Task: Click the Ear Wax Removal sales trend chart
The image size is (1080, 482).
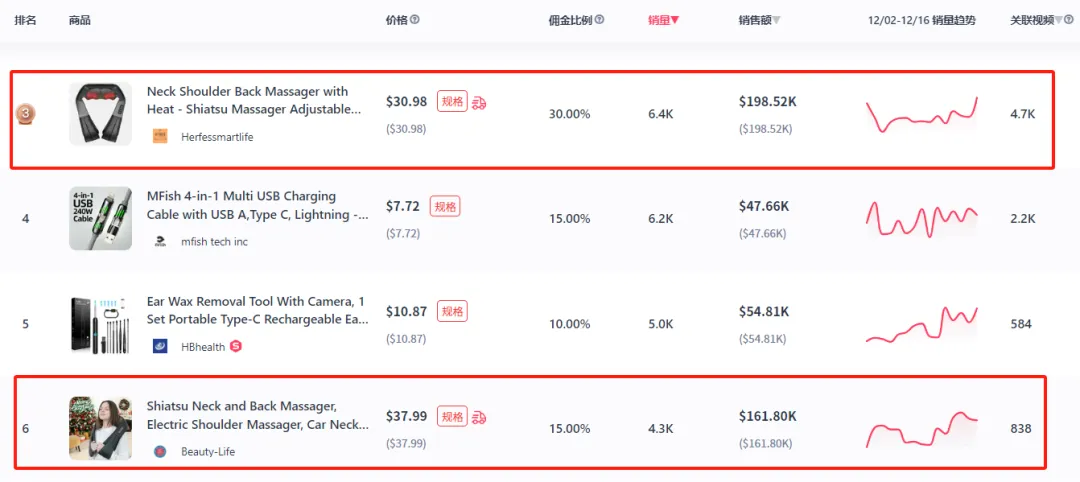Action: 922,324
